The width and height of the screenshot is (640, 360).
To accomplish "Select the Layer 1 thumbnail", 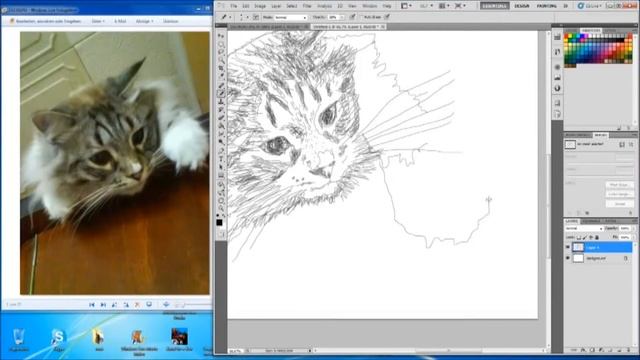I will pyautogui.click(x=578, y=247).
